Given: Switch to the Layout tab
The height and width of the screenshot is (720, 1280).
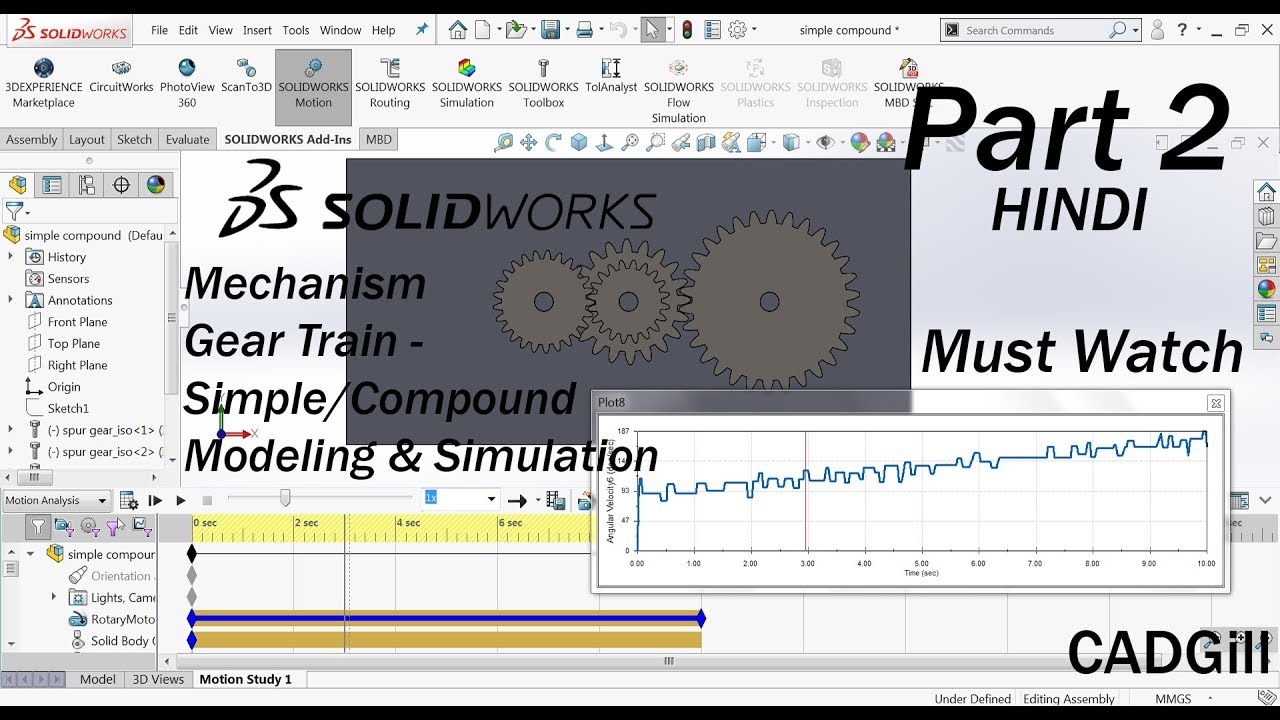Looking at the screenshot, I should pos(86,139).
